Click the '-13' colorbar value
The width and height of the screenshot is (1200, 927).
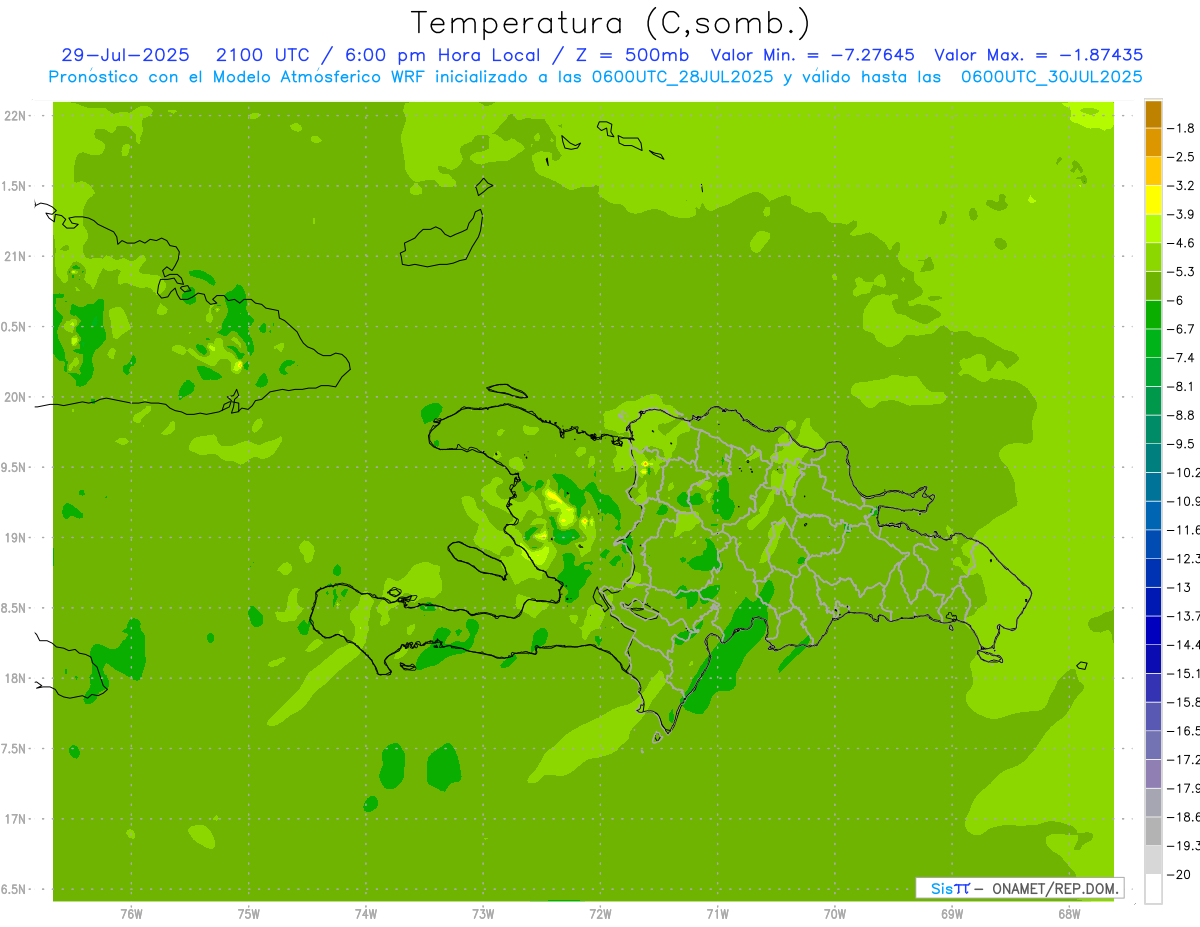tap(1181, 587)
